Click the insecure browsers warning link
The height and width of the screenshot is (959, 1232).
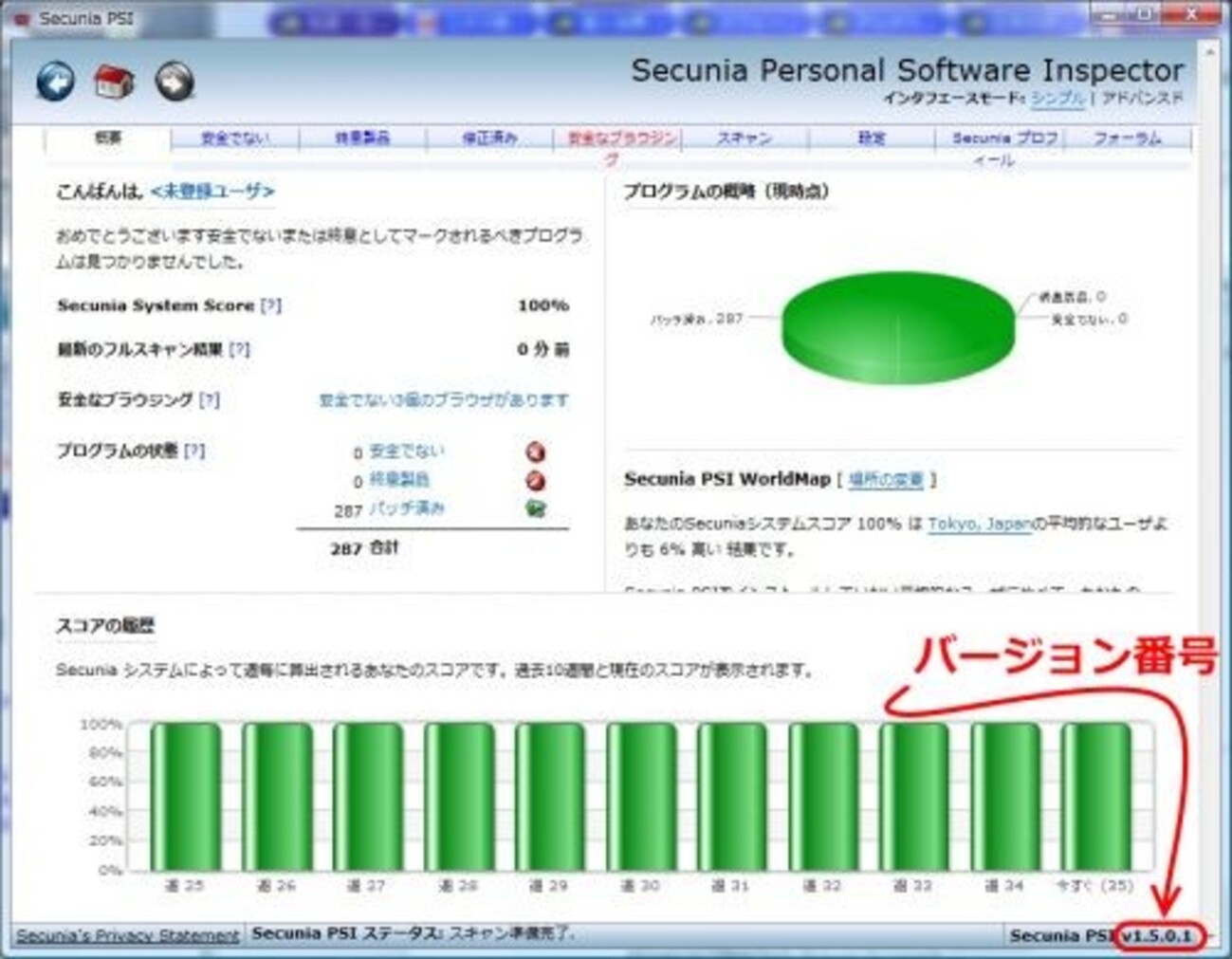(x=444, y=400)
